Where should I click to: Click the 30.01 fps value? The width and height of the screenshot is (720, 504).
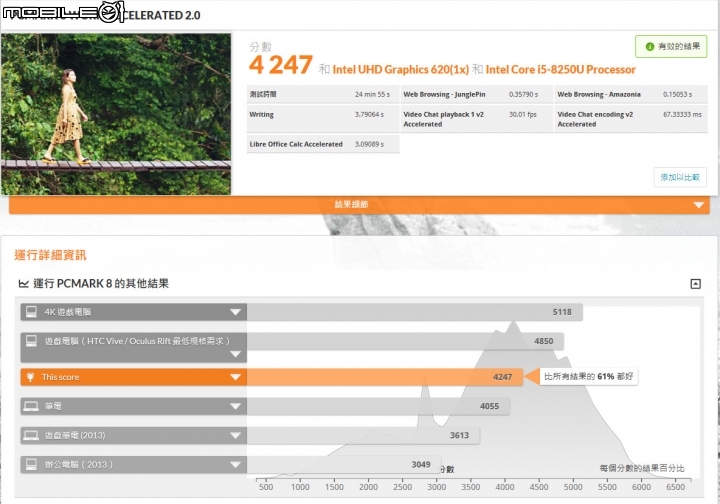click(523, 114)
